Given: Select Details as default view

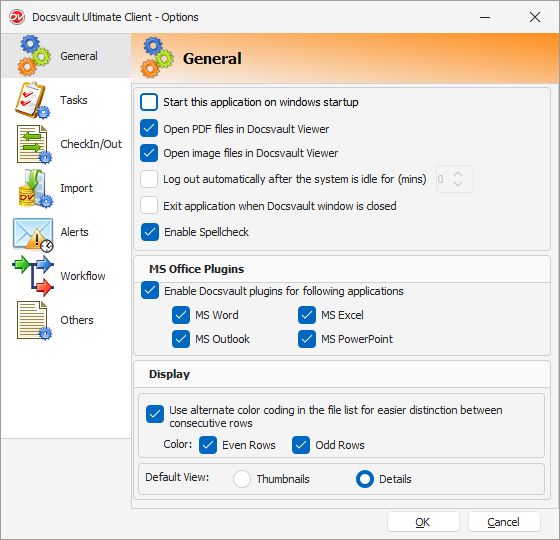Looking at the screenshot, I should [365, 479].
